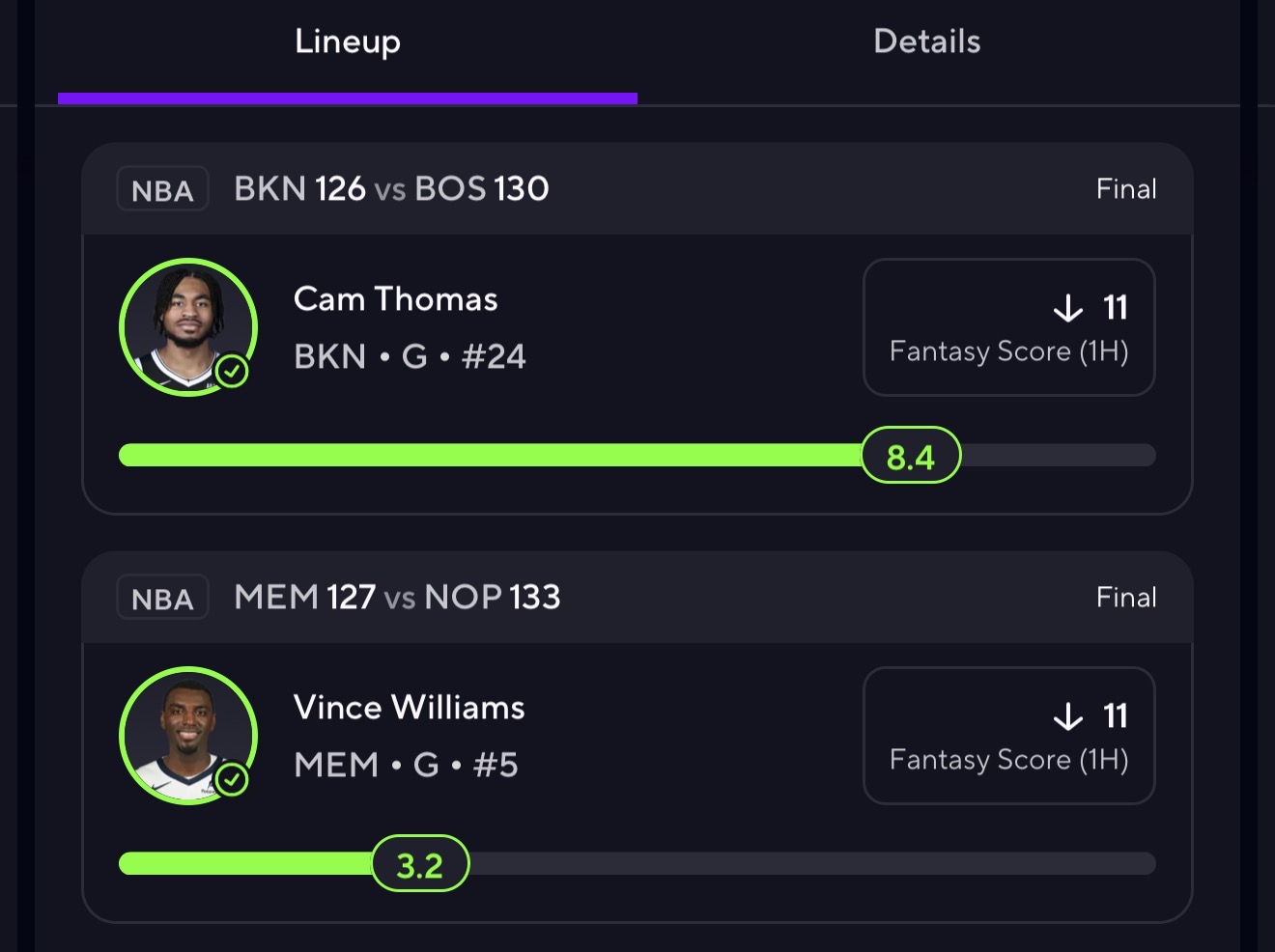Open Cam Thomas's player photo
This screenshot has width=1275, height=952.
coord(184,323)
